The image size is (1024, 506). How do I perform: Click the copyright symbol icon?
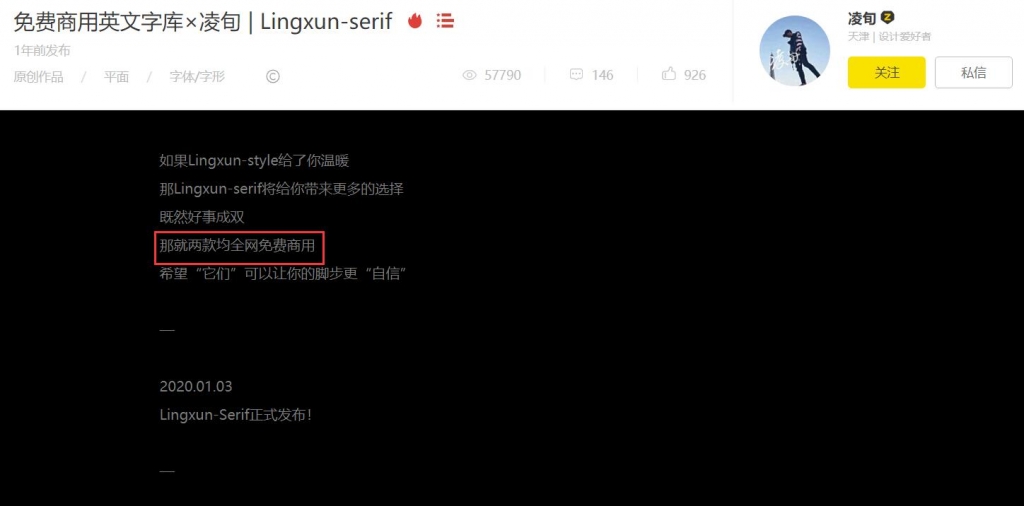pyautogui.click(x=273, y=76)
